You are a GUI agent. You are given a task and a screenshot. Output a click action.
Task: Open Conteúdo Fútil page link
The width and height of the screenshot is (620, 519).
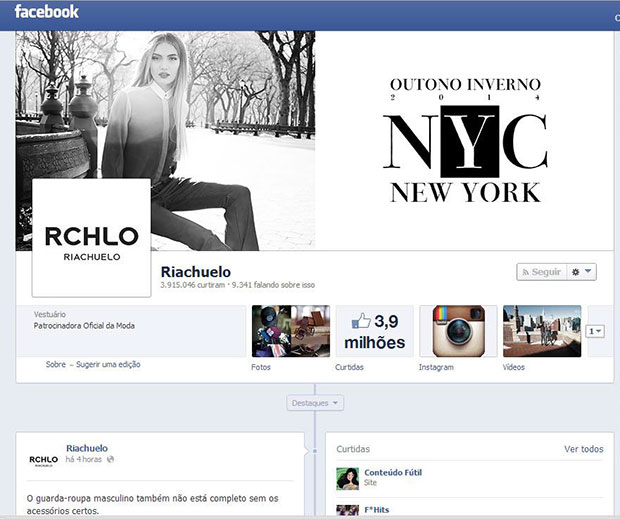[393, 472]
